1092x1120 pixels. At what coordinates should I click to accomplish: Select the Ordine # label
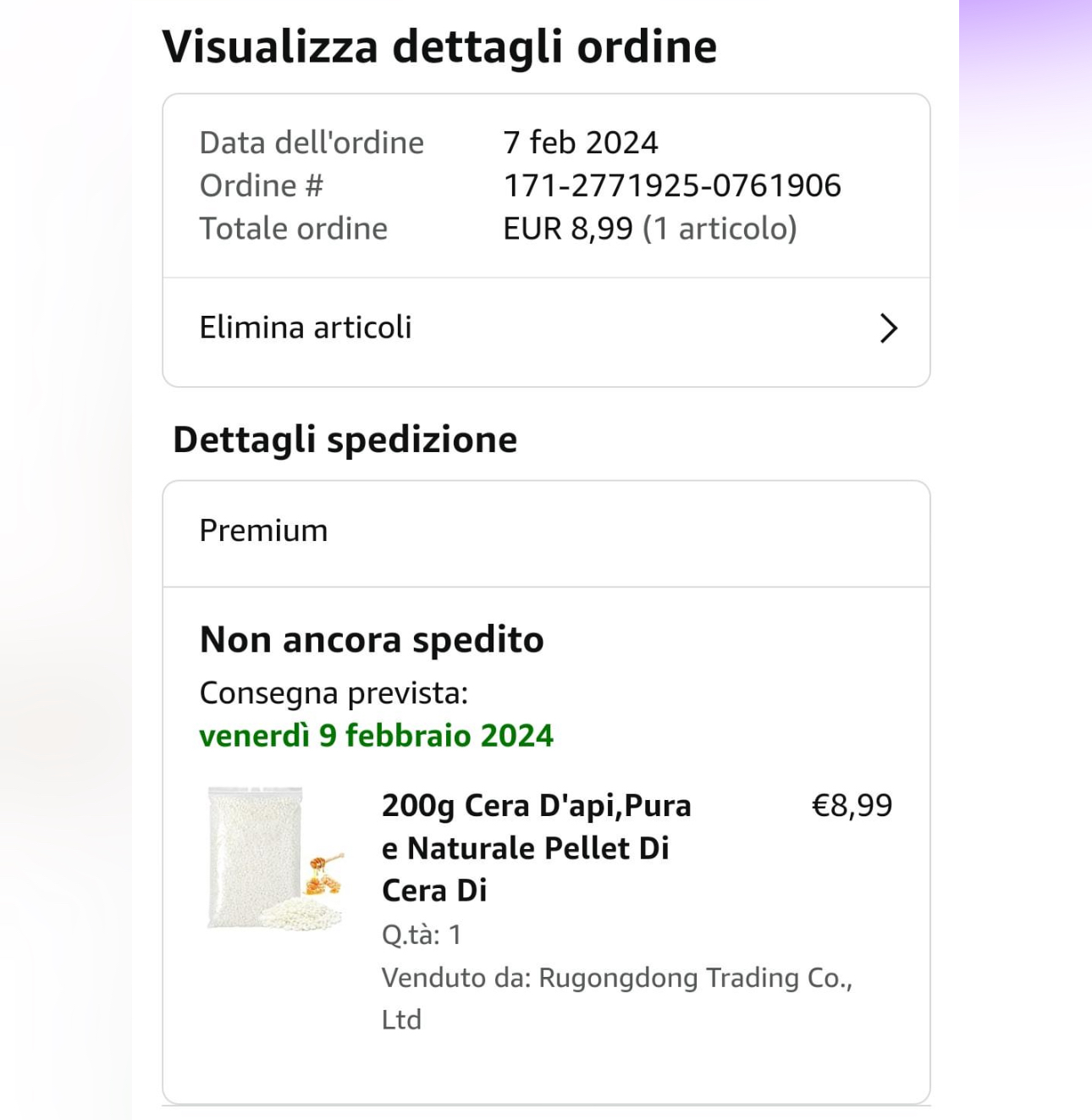(262, 185)
